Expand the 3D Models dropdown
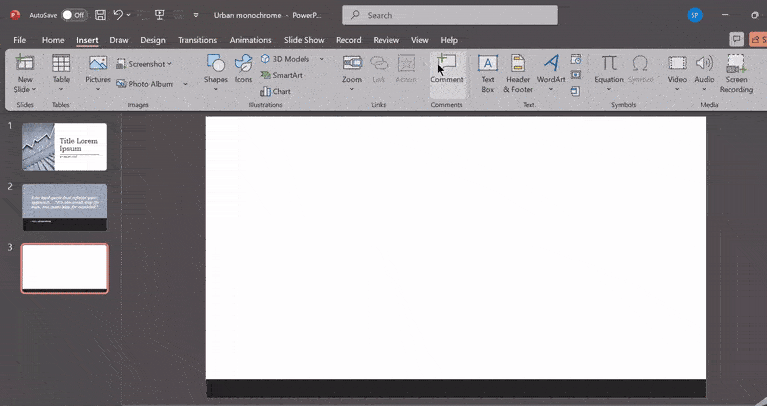This screenshot has width=767, height=406. point(321,59)
